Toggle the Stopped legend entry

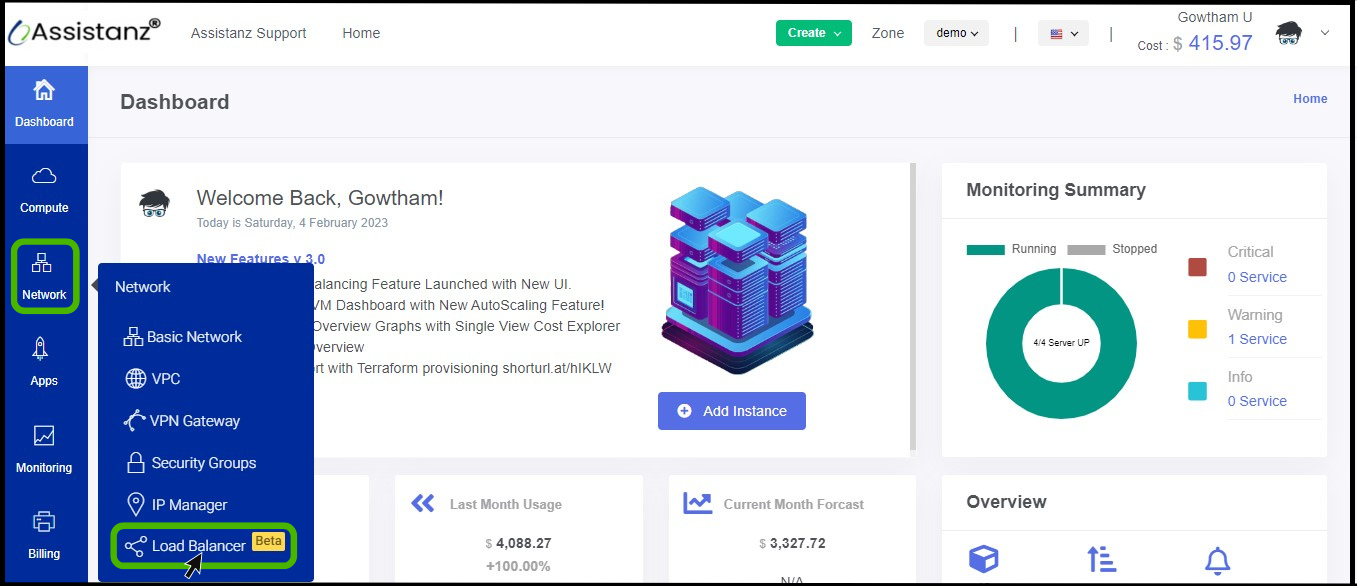pos(1112,249)
